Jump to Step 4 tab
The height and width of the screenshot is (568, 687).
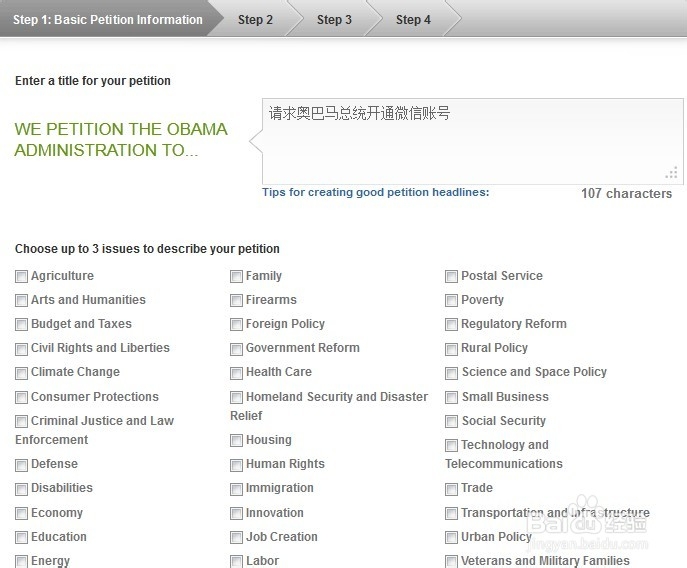(x=413, y=20)
